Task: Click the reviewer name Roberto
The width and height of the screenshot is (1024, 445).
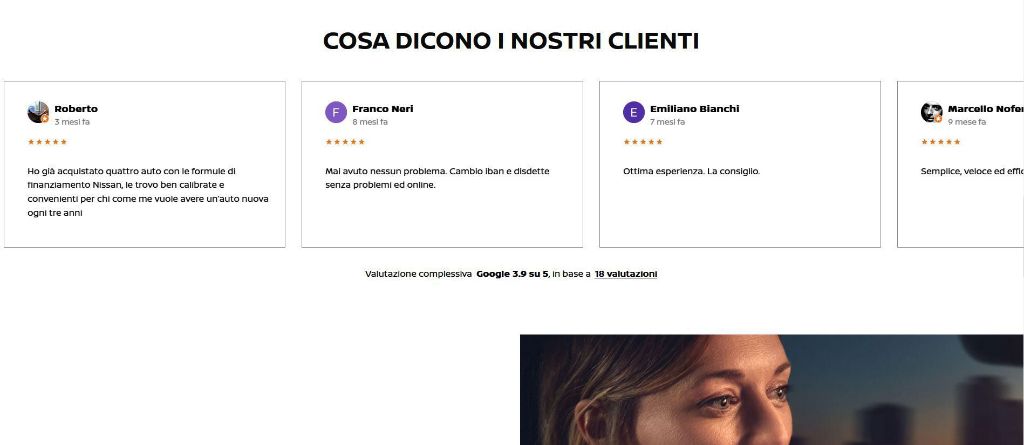Action: click(76, 108)
